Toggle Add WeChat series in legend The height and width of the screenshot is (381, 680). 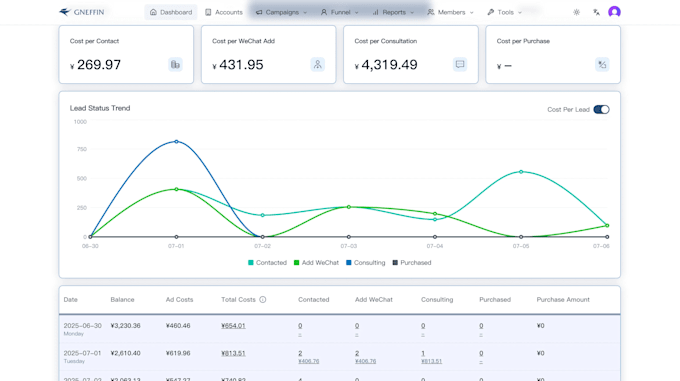click(x=316, y=263)
